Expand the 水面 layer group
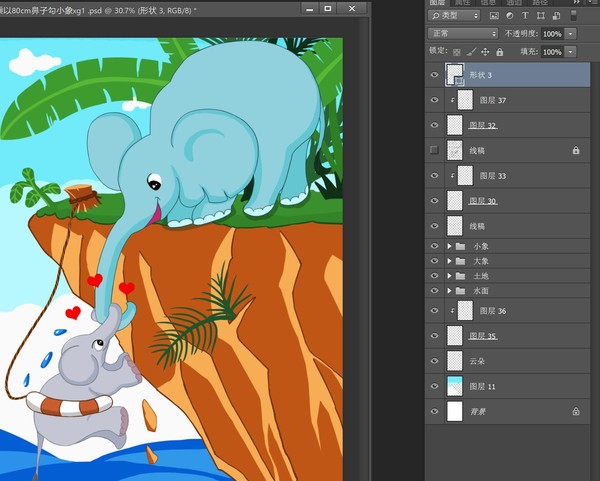 point(450,291)
